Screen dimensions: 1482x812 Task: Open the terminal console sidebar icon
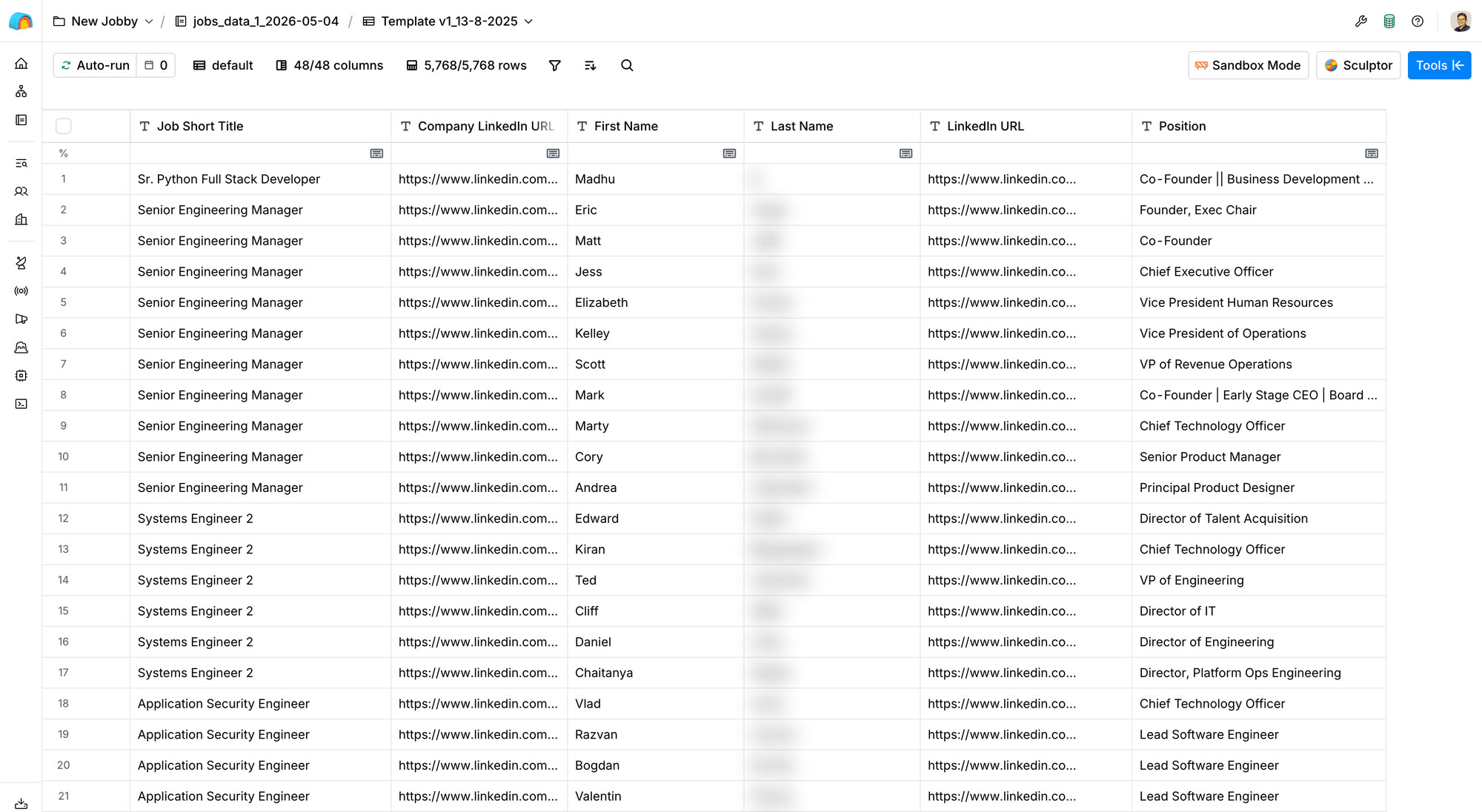pos(21,404)
